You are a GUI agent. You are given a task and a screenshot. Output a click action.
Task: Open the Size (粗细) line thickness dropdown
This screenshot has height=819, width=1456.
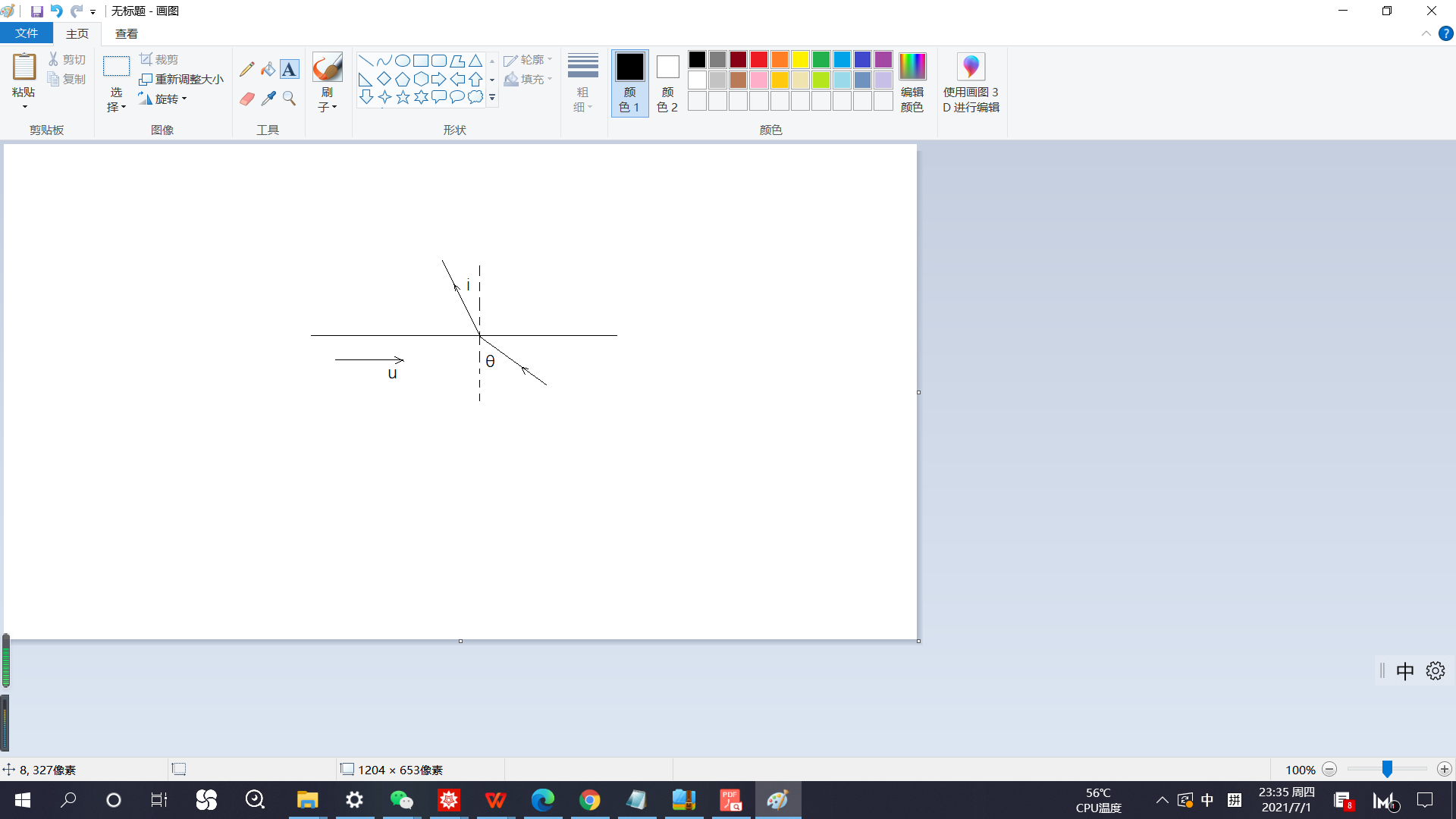click(x=582, y=83)
